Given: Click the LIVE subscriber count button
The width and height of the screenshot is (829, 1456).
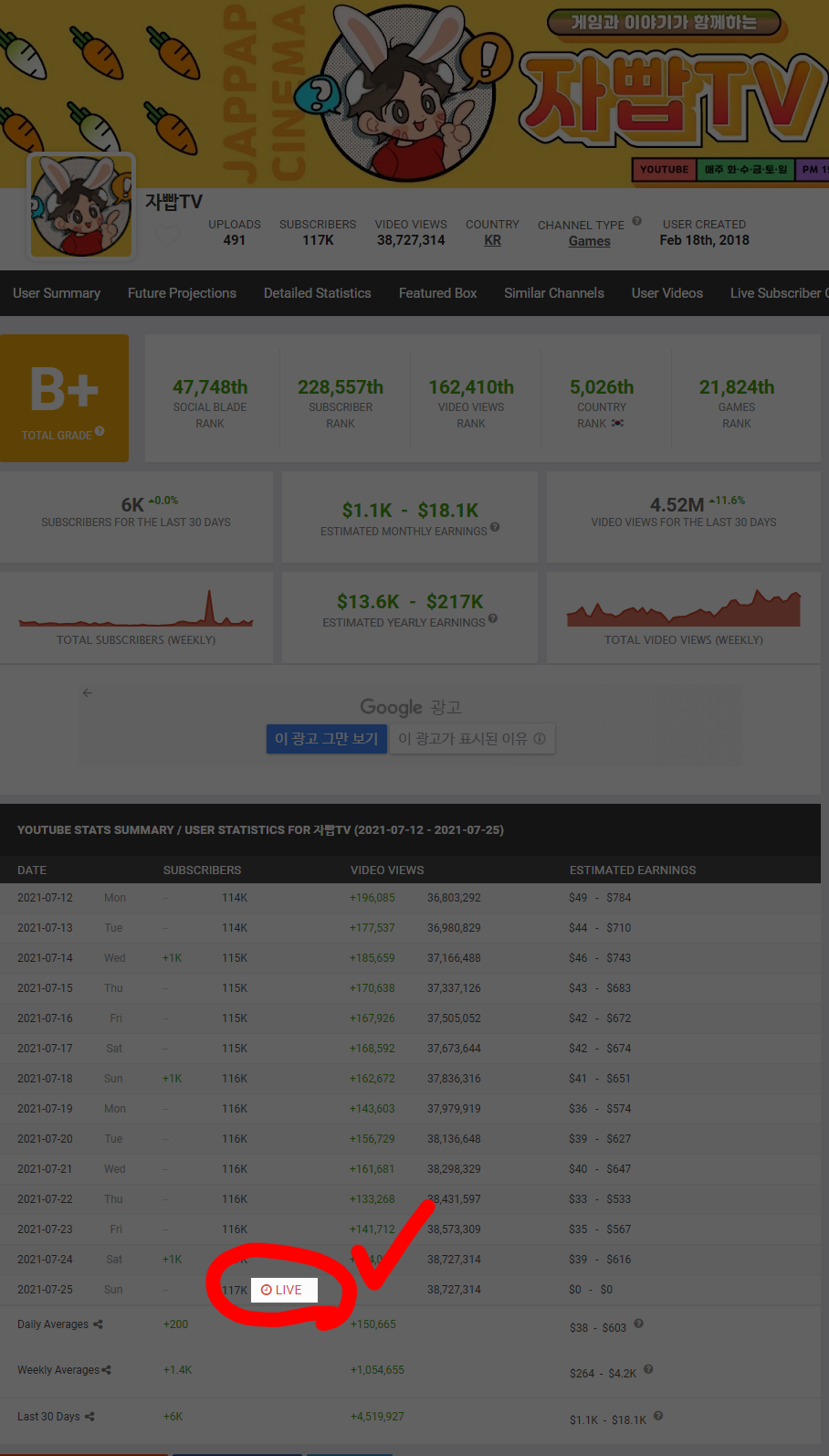Looking at the screenshot, I should tap(284, 1290).
